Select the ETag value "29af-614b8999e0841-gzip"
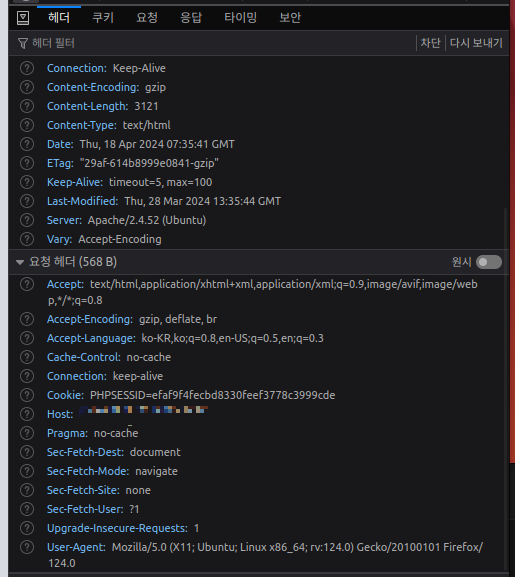Image resolution: width=515 pixels, height=577 pixels. tap(149, 163)
